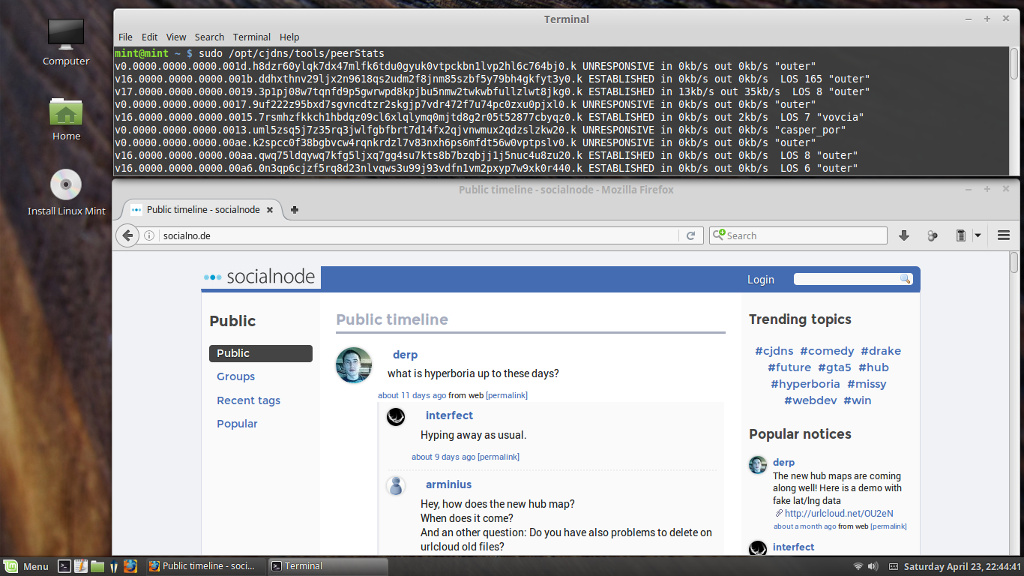The width and height of the screenshot is (1024, 576).
Task: Open Groups in the sidebar
Action: 236,377
